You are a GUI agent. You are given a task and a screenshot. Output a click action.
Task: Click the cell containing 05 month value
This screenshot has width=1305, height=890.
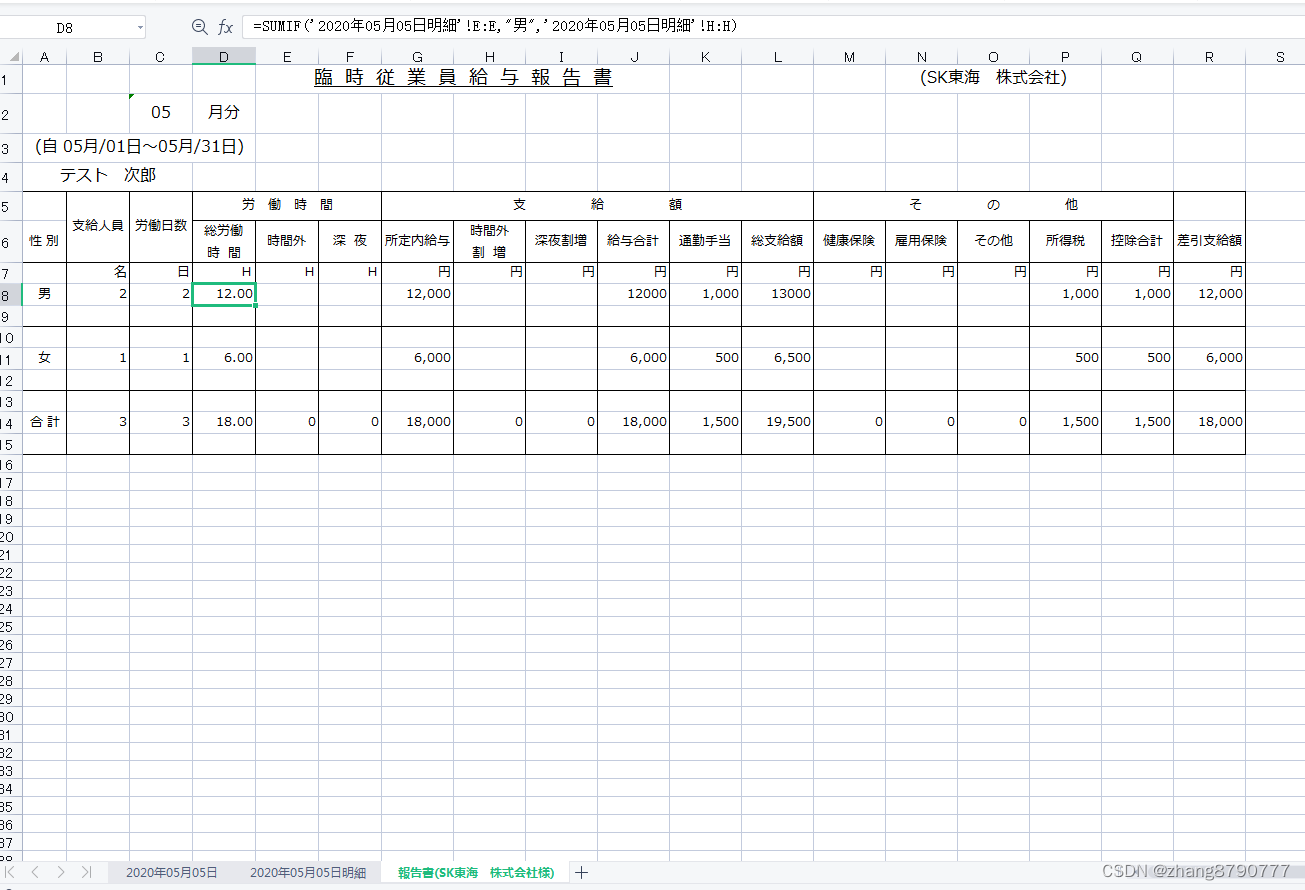tap(161, 112)
